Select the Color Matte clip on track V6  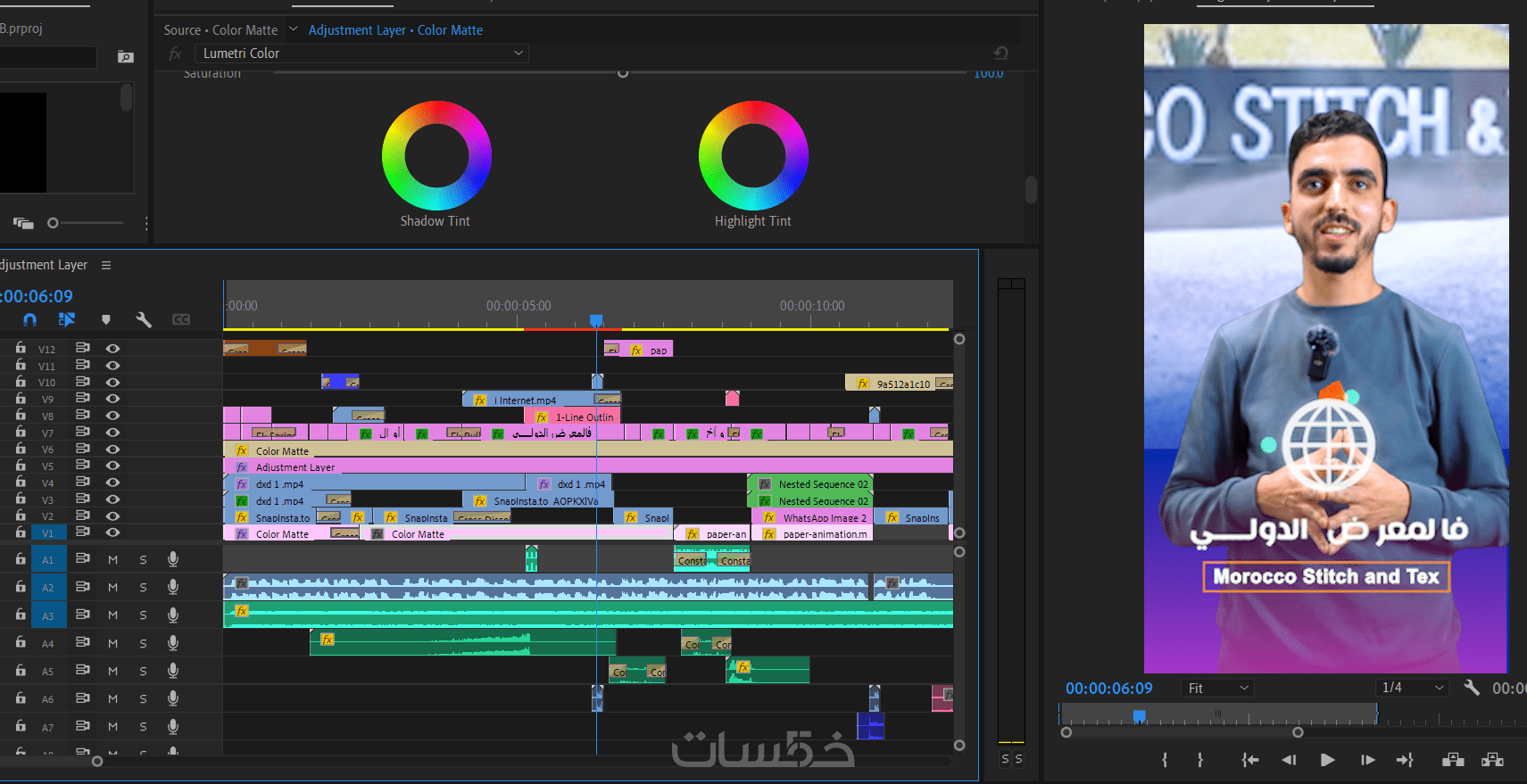click(588, 450)
